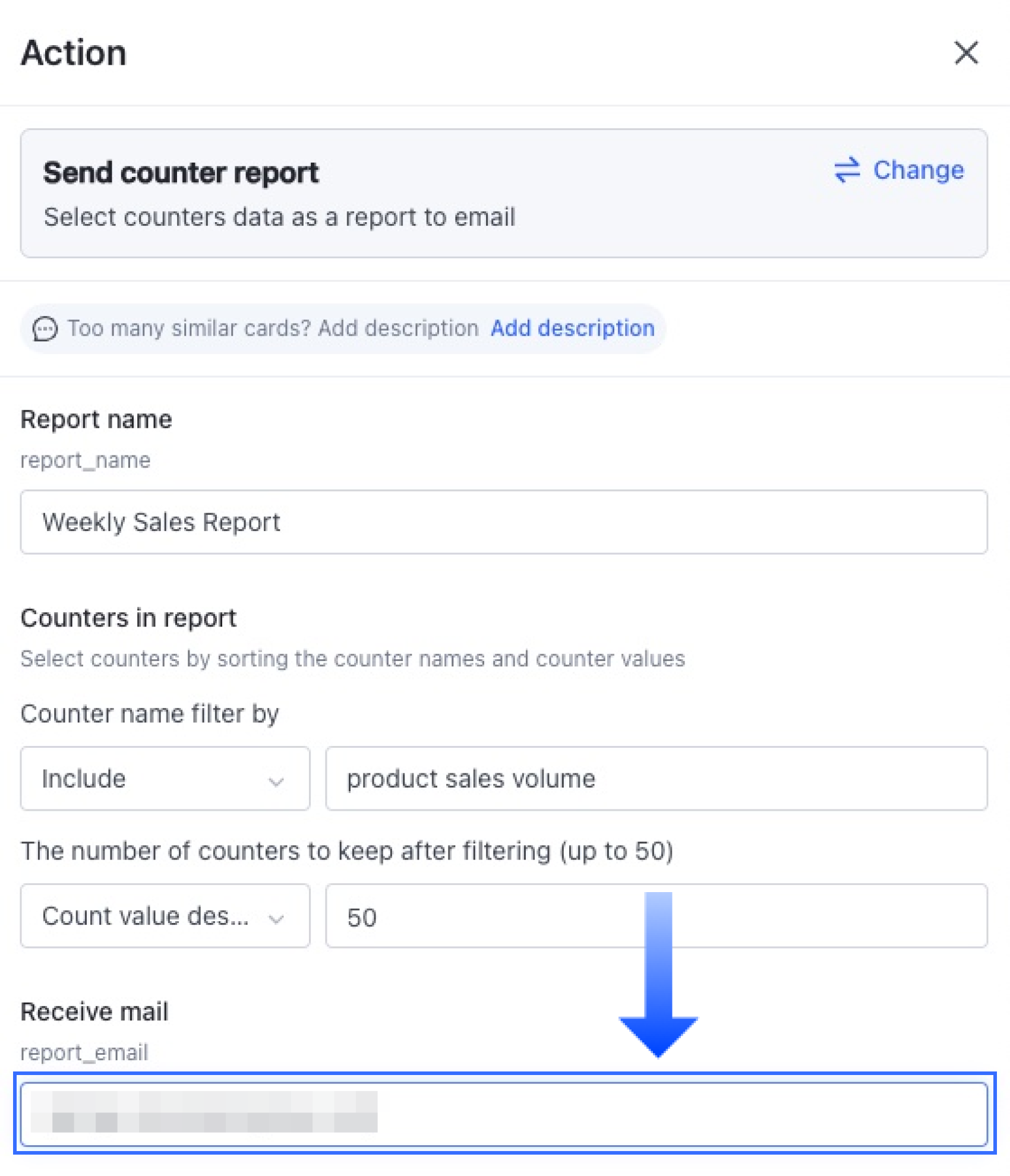Click the chevron on Count value dropdown
This screenshot has width=1010, height=1176.
(276, 919)
